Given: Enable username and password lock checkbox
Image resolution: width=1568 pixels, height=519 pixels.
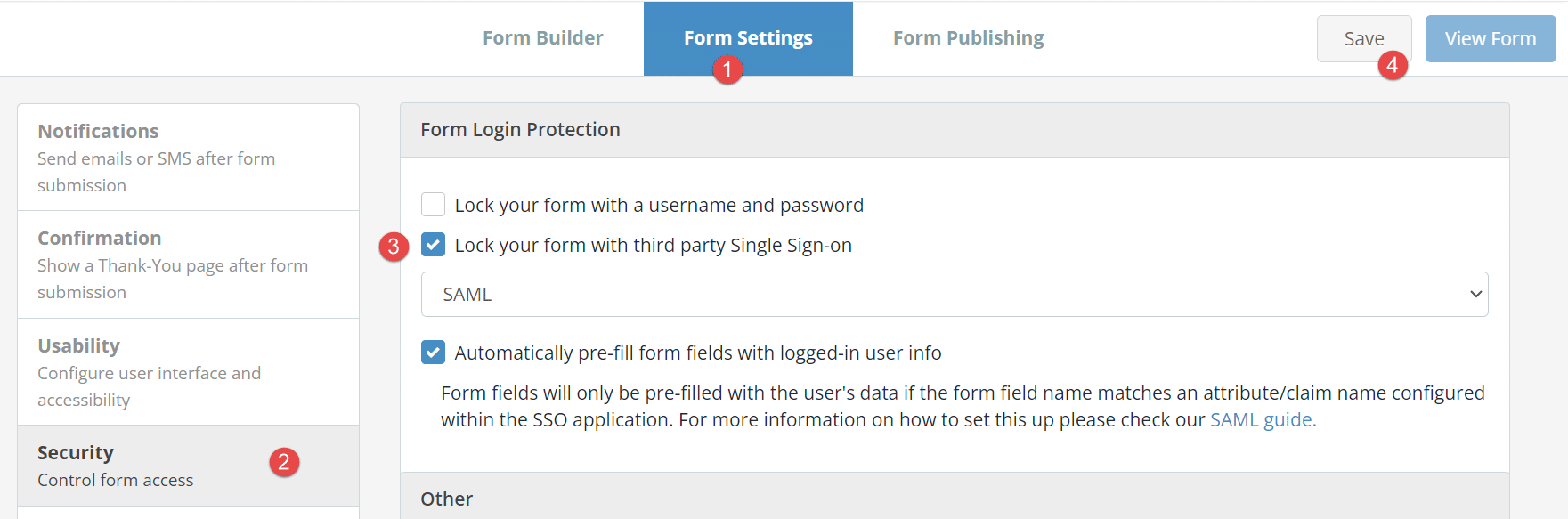Looking at the screenshot, I should 433,205.
